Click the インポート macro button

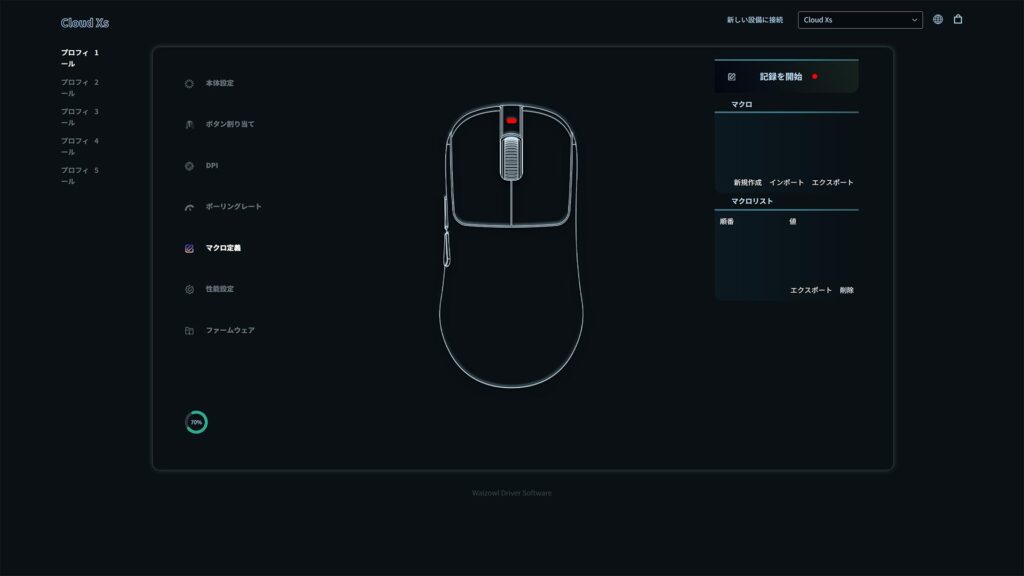[x=787, y=183]
